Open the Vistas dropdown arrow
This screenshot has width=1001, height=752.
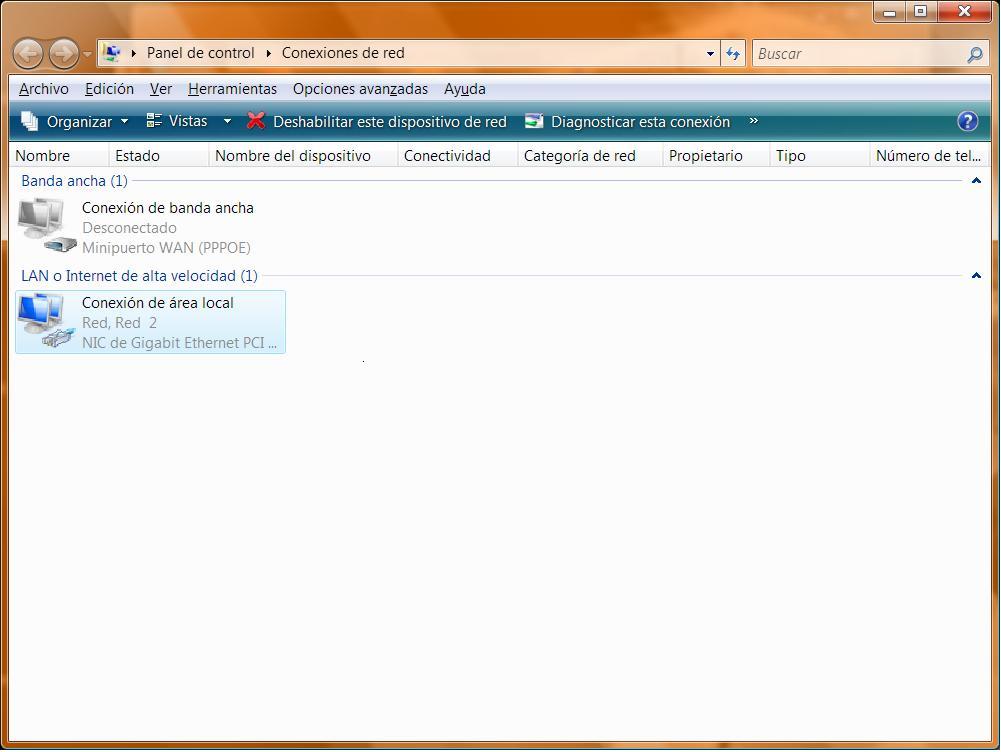(227, 121)
